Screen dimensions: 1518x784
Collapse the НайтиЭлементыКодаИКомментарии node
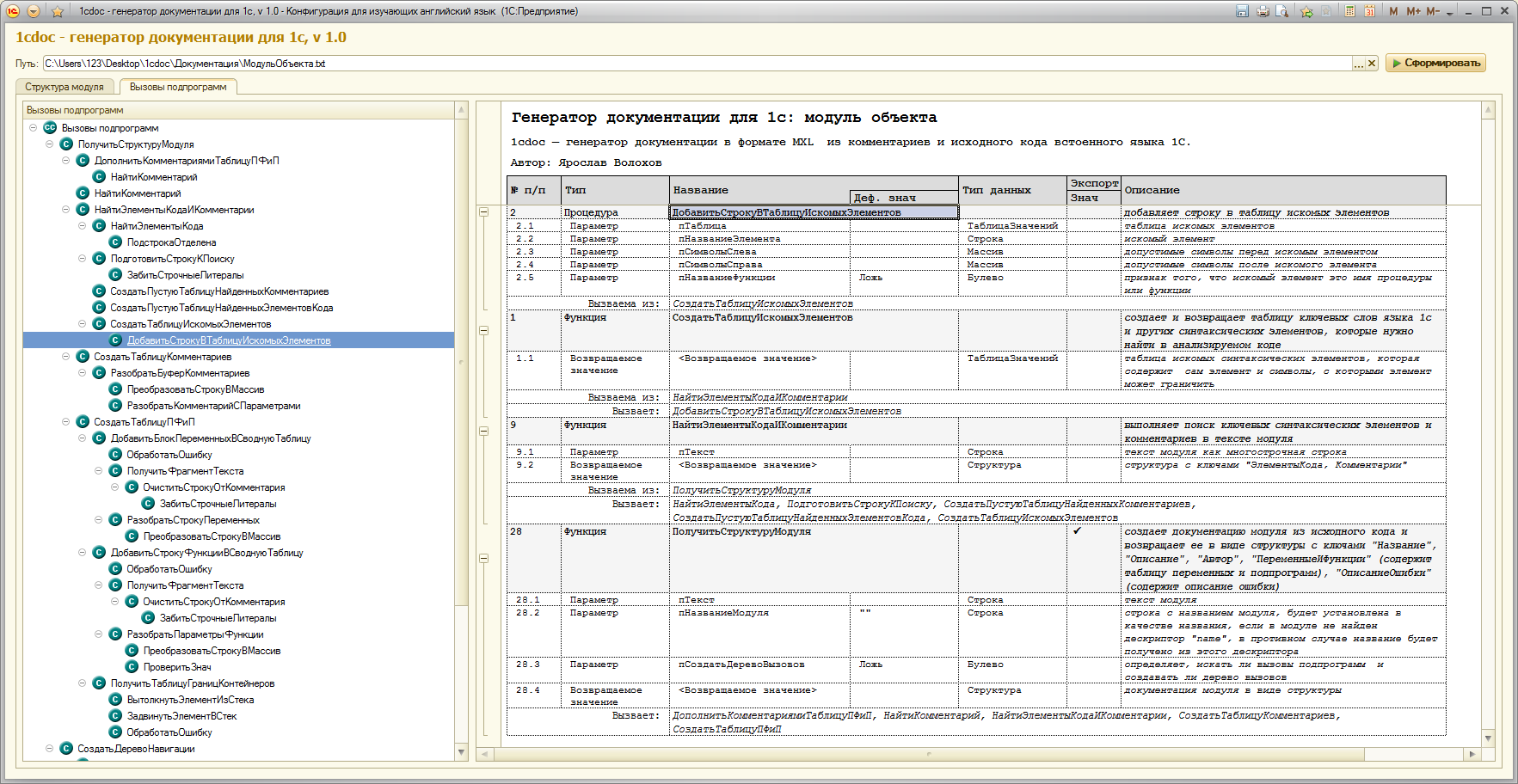(x=66, y=210)
